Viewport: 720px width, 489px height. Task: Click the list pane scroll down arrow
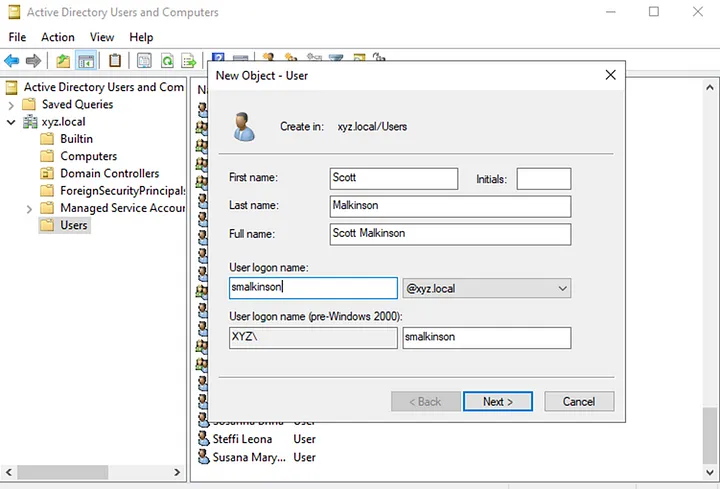[709, 472]
